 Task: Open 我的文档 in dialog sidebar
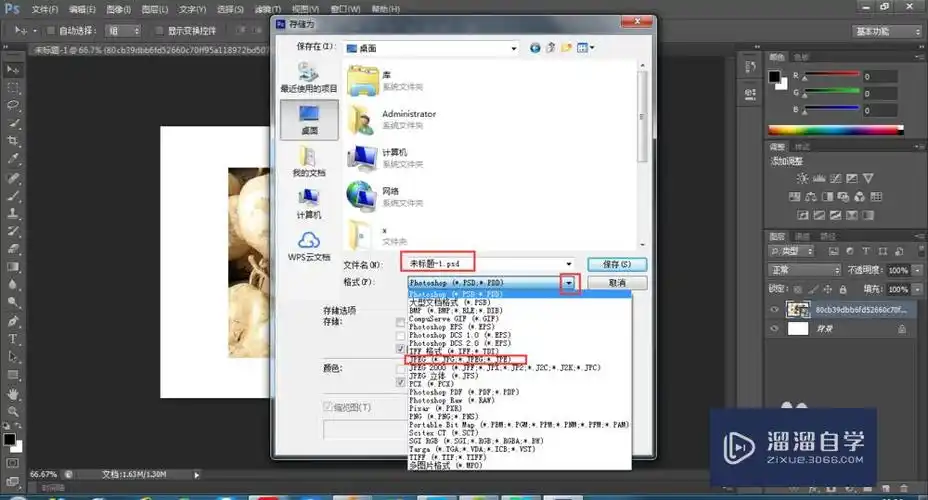click(x=309, y=162)
